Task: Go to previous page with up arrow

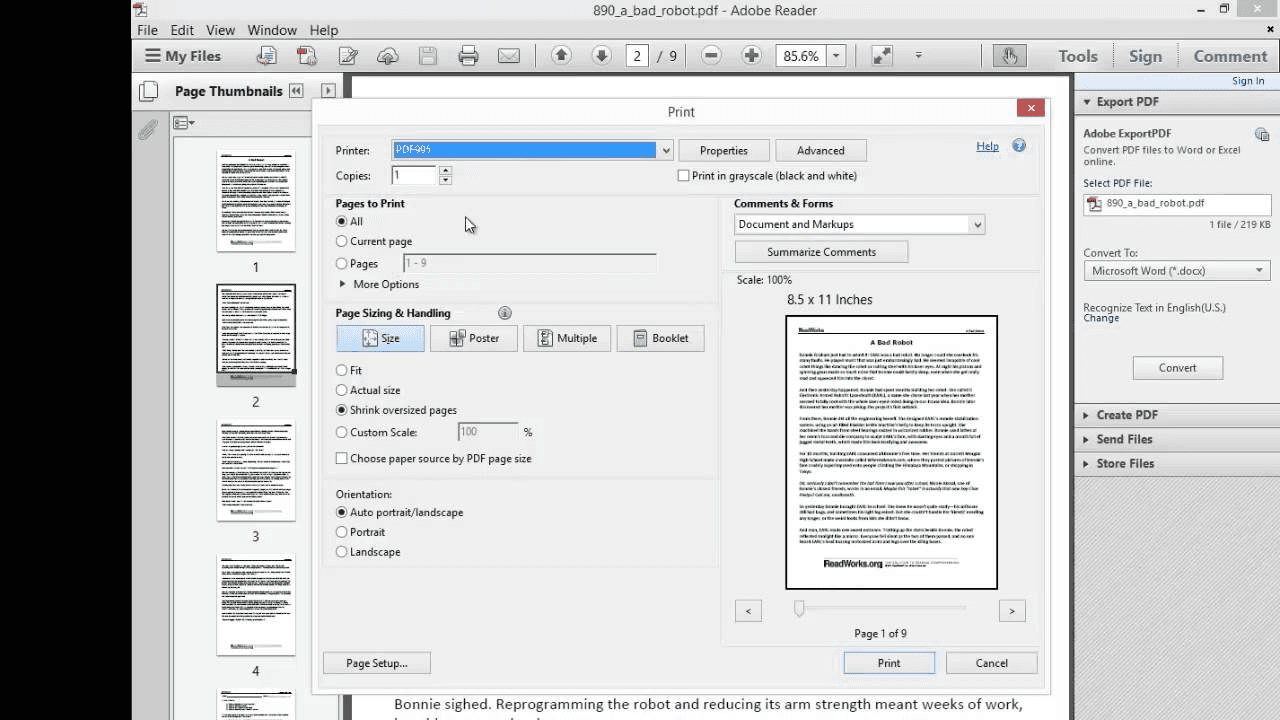Action: 561,56
